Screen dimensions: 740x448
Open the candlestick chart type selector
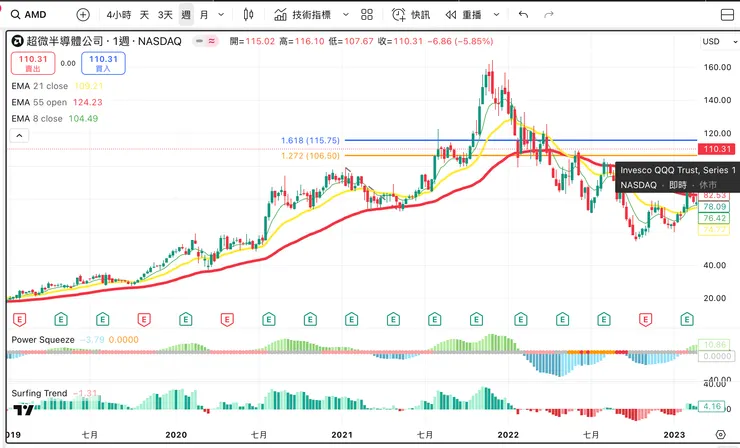tap(250, 15)
